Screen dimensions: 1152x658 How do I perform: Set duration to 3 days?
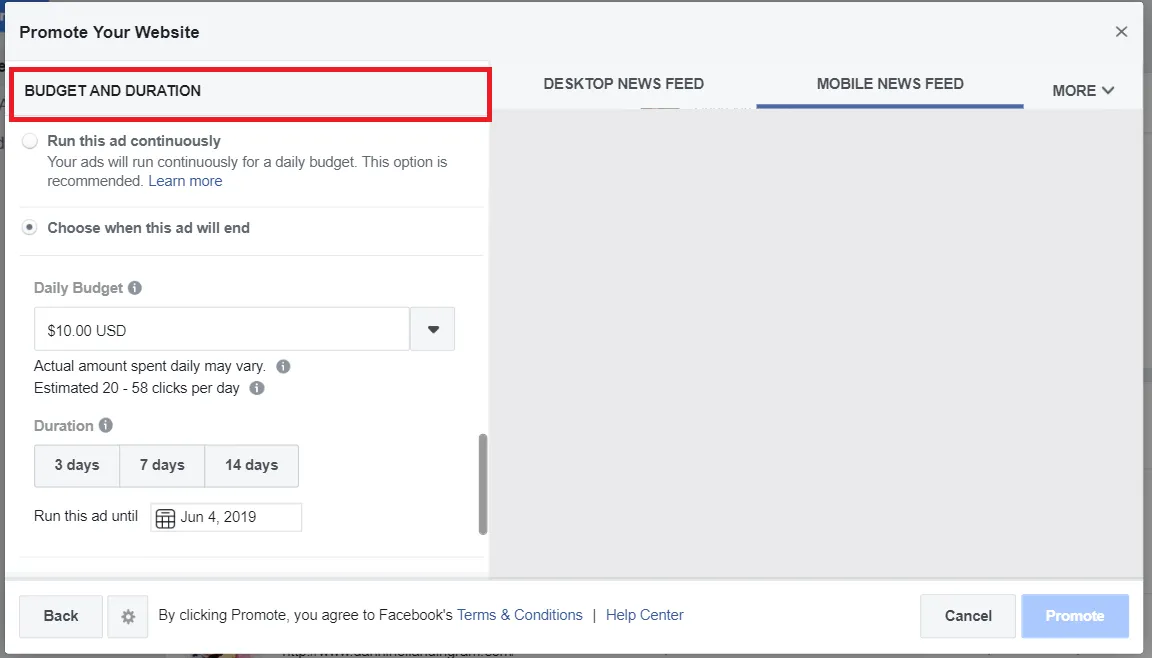click(77, 465)
